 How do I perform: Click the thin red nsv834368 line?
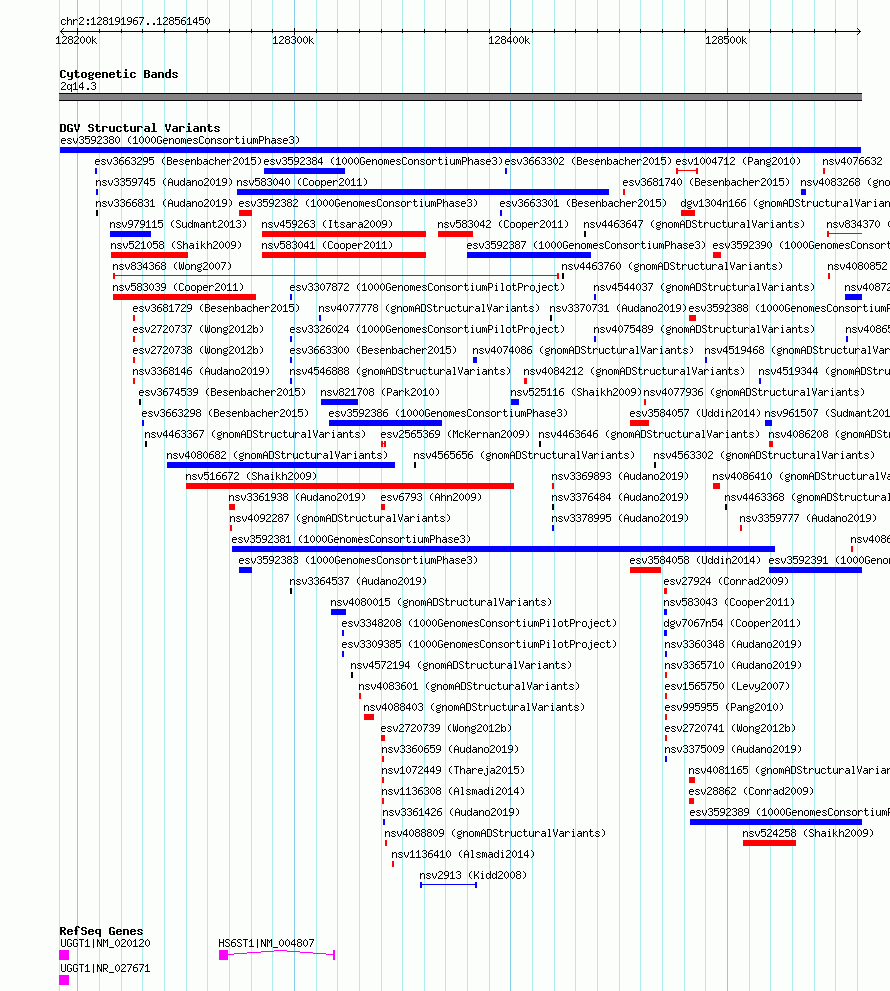click(x=336, y=276)
